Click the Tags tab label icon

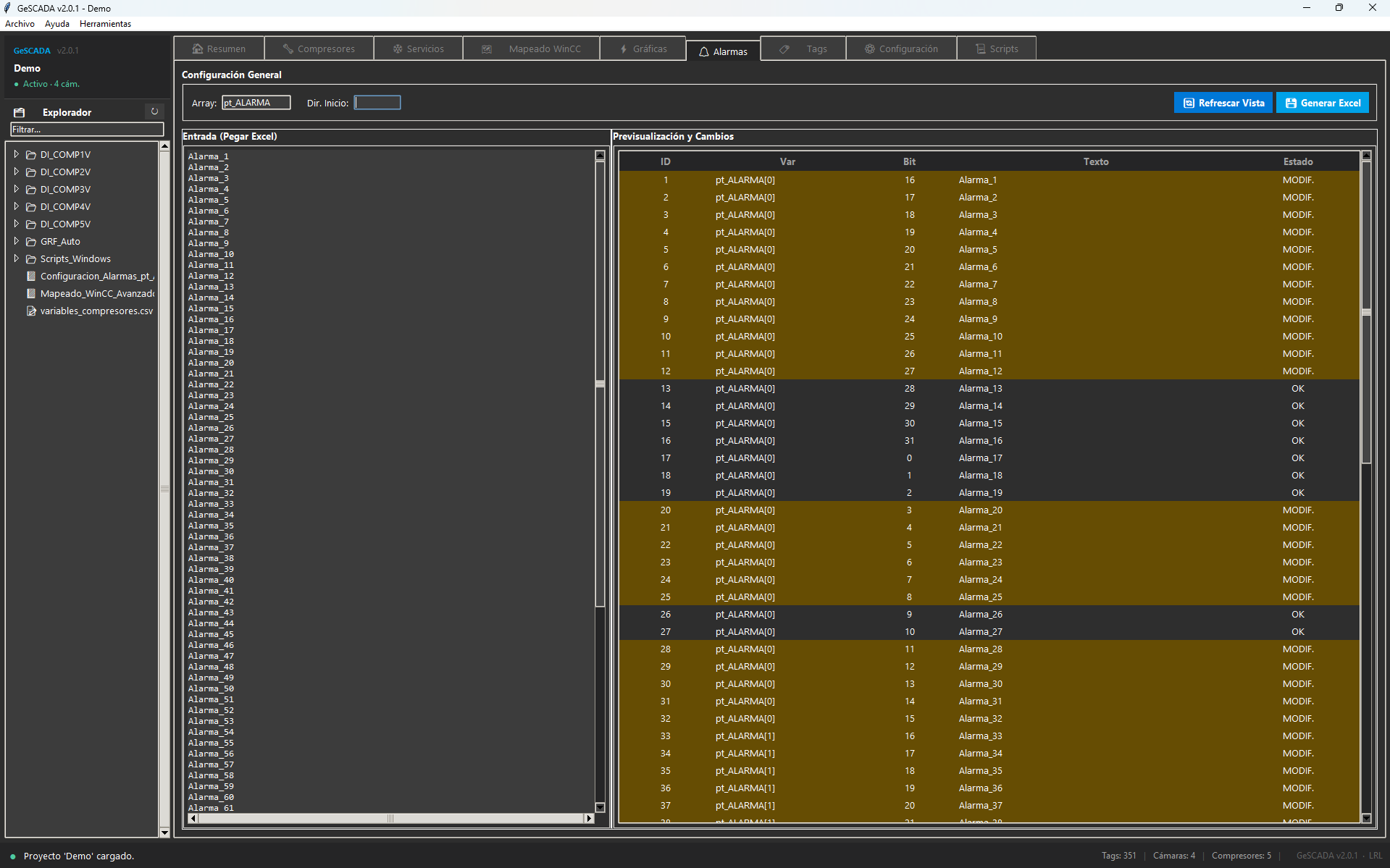pyautogui.click(x=784, y=49)
